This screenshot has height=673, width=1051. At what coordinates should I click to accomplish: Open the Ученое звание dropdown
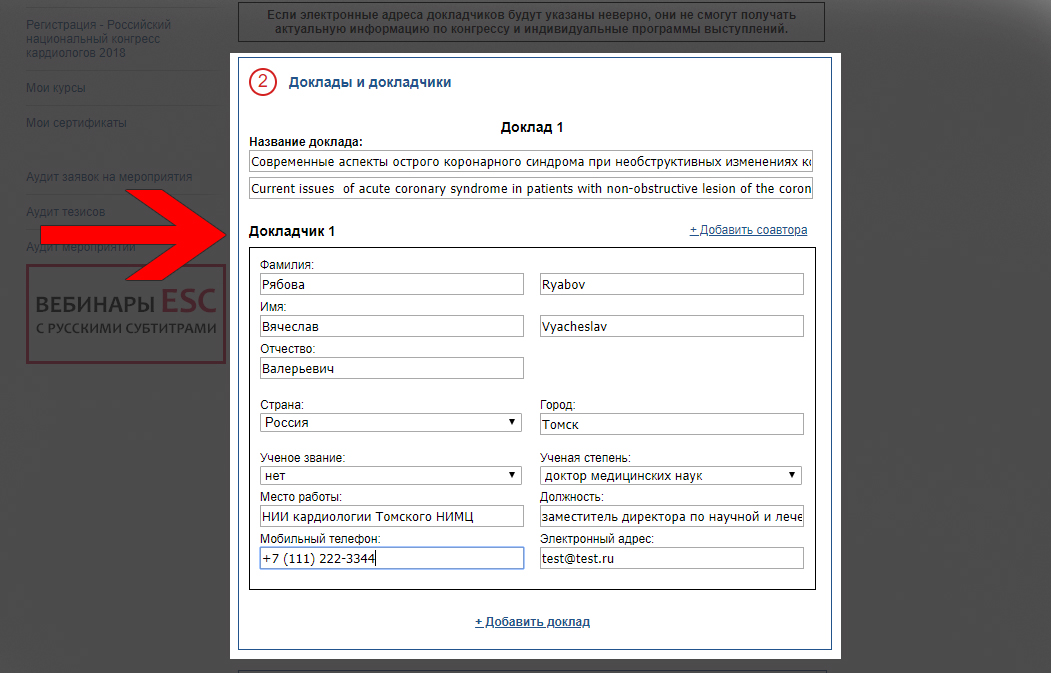pos(391,475)
